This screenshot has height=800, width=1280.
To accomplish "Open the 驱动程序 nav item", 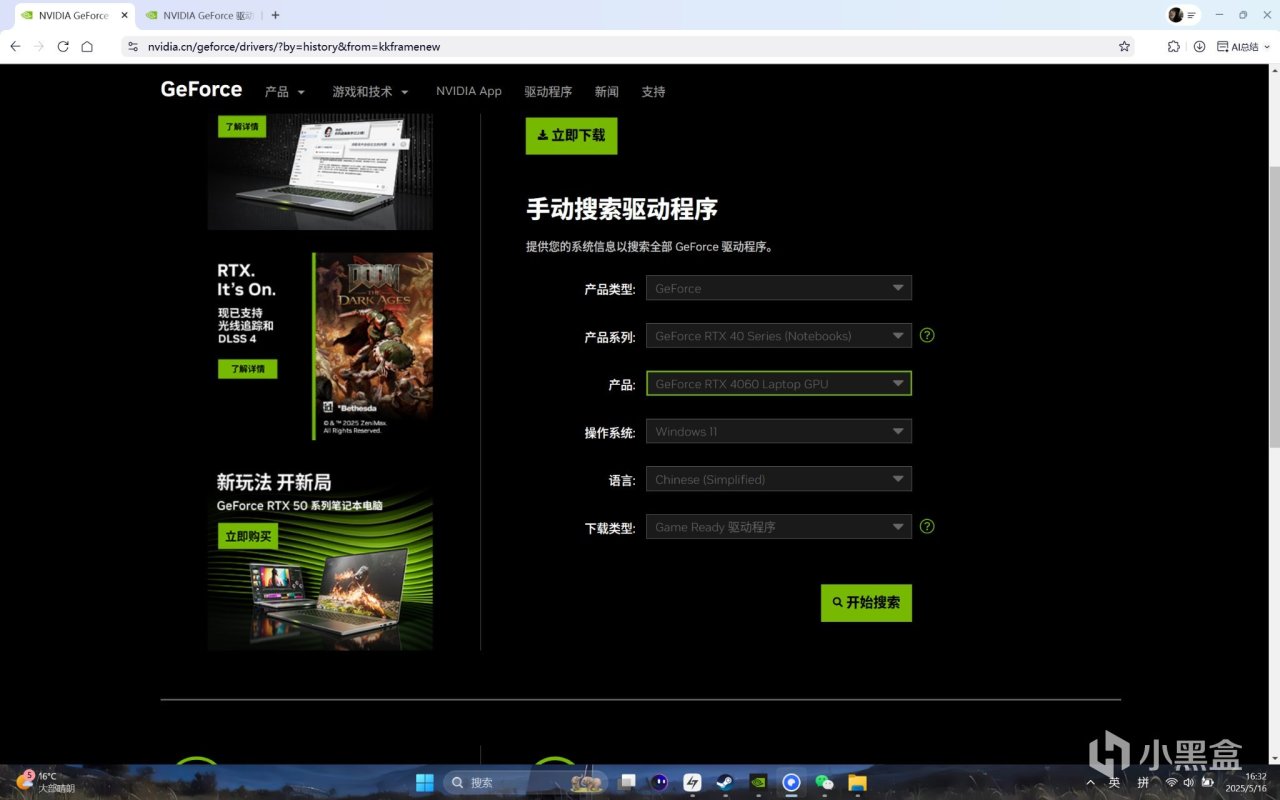I will click(548, 92).
